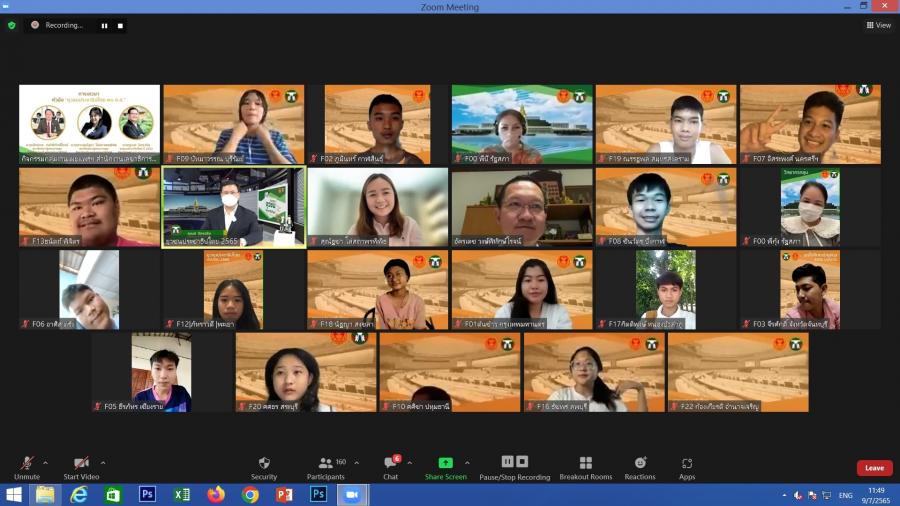Open the Reactions menu
This screenshot has width=900, height=506.
pyautogui.click(x=641, y=467)
